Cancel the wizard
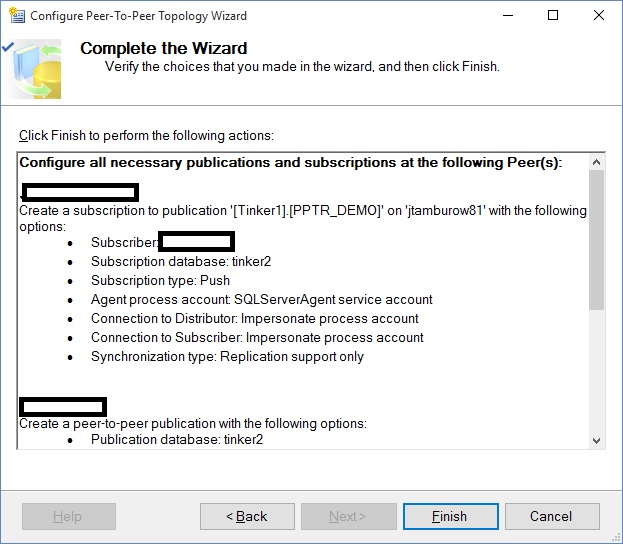The height and width of the screenshot is (544, 623). click(x=551, y=516)
